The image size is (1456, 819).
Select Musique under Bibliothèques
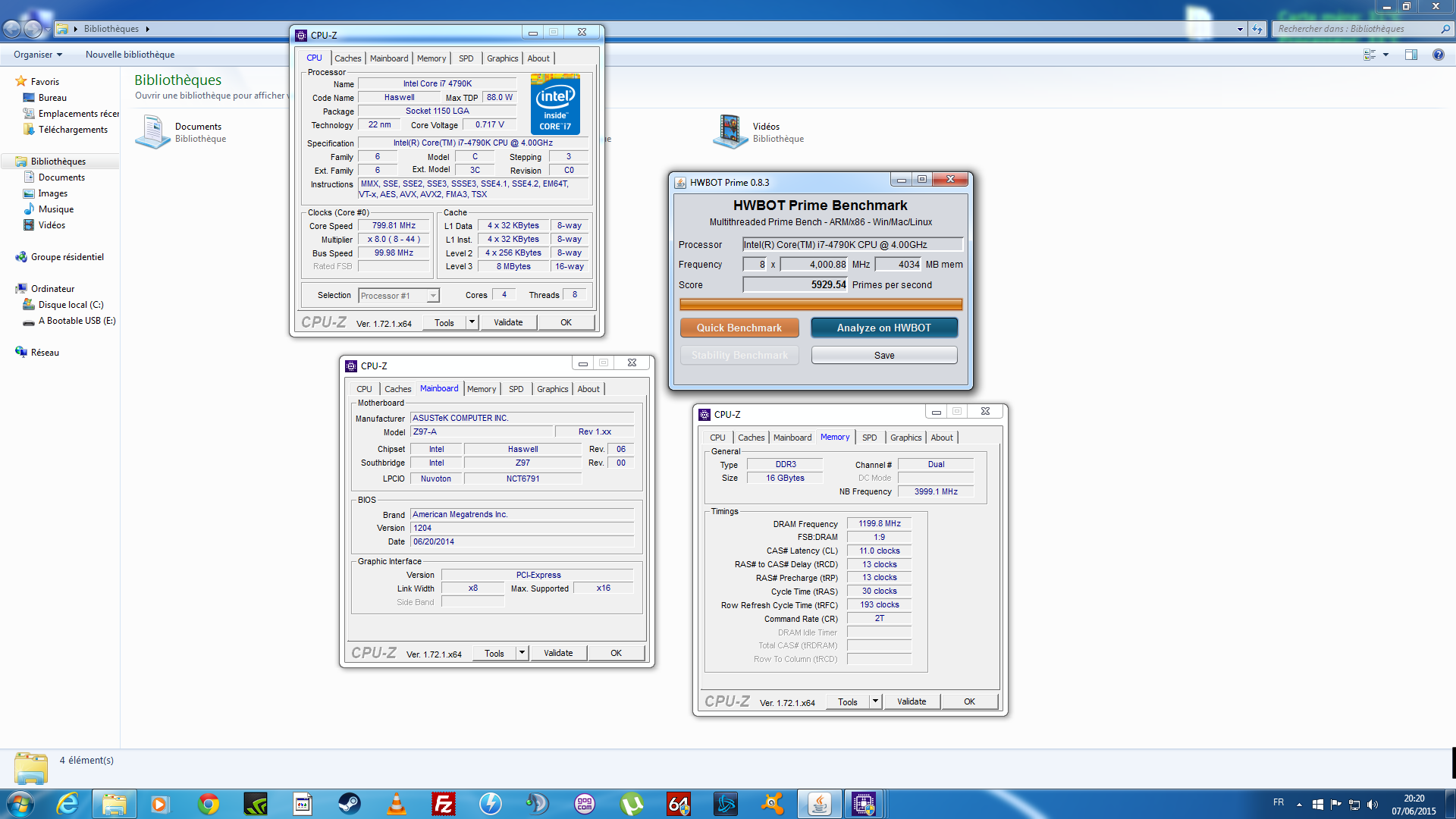pyautogui.click(x=56, y=209)
